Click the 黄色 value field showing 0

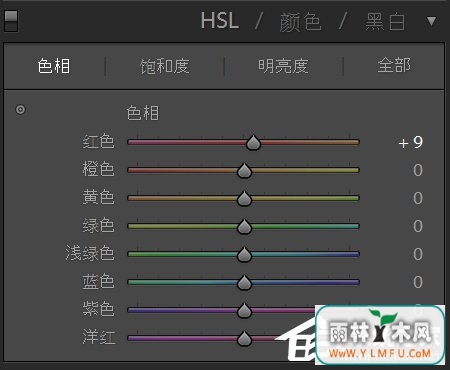[418, 198]
